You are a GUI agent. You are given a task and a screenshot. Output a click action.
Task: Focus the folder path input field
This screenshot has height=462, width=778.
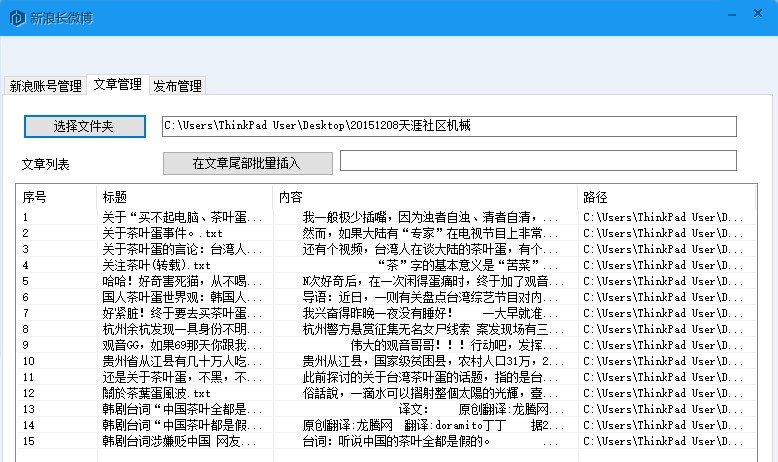pos(449,126)
